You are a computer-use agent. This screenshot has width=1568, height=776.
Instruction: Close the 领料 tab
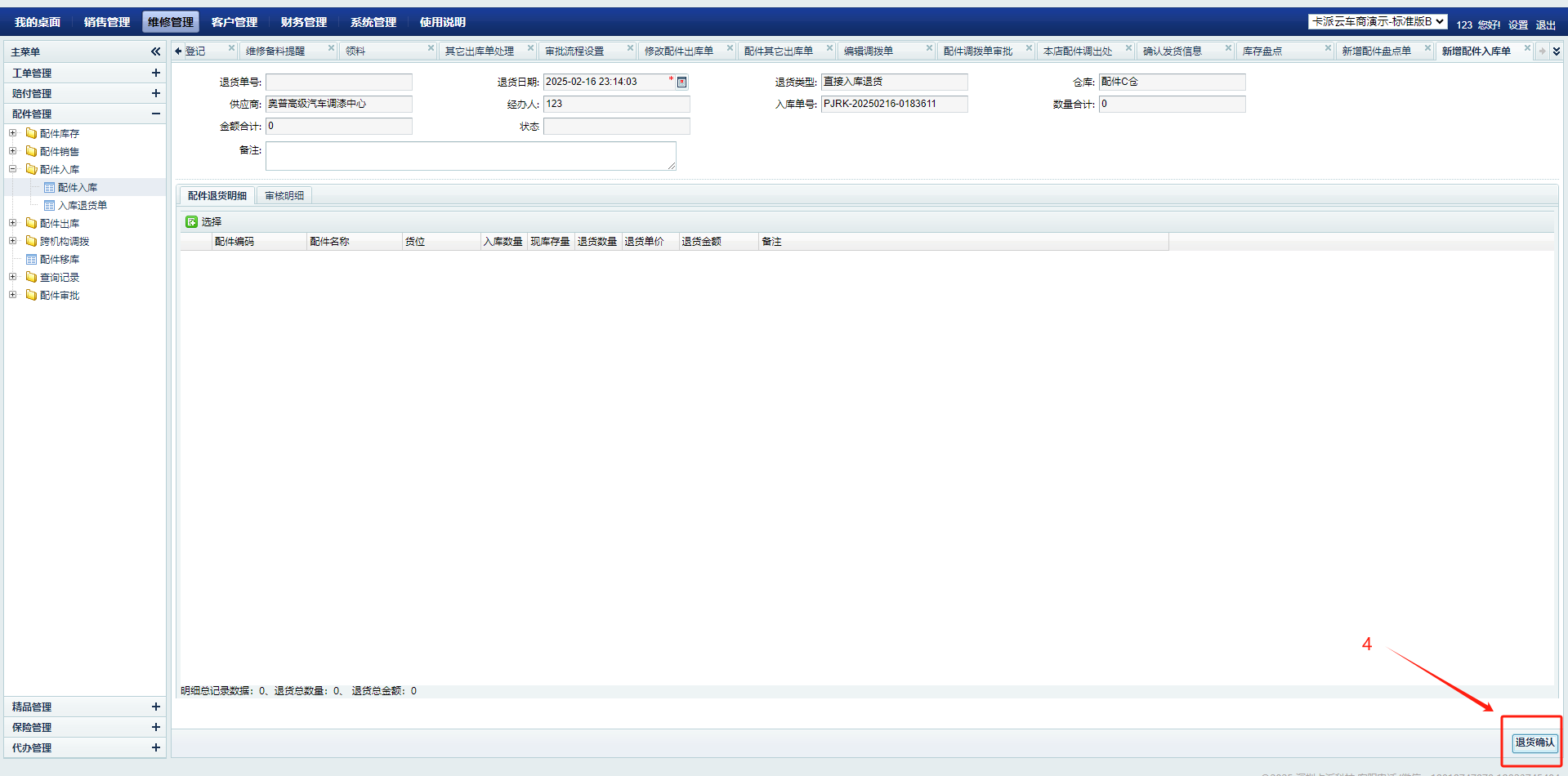pos(431,48)
